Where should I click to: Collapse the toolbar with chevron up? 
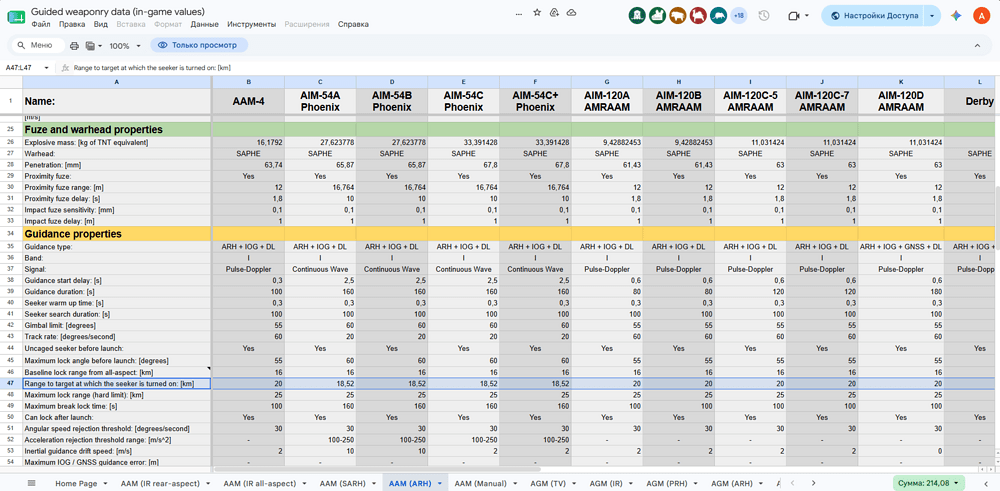[x=978, y=46]
